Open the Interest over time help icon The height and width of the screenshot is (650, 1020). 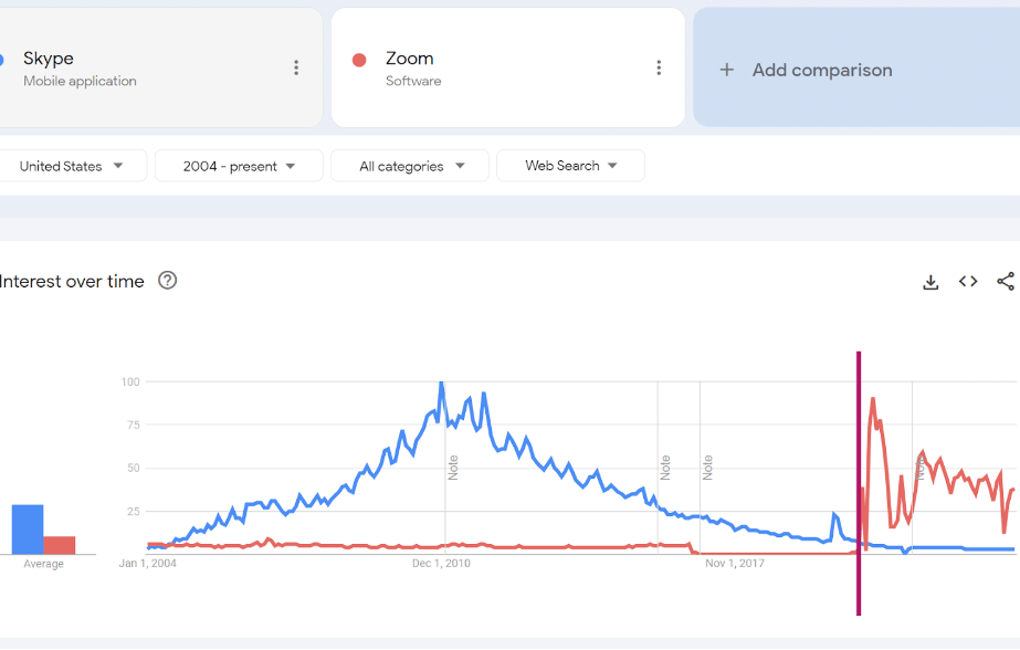tap(168, 281)
